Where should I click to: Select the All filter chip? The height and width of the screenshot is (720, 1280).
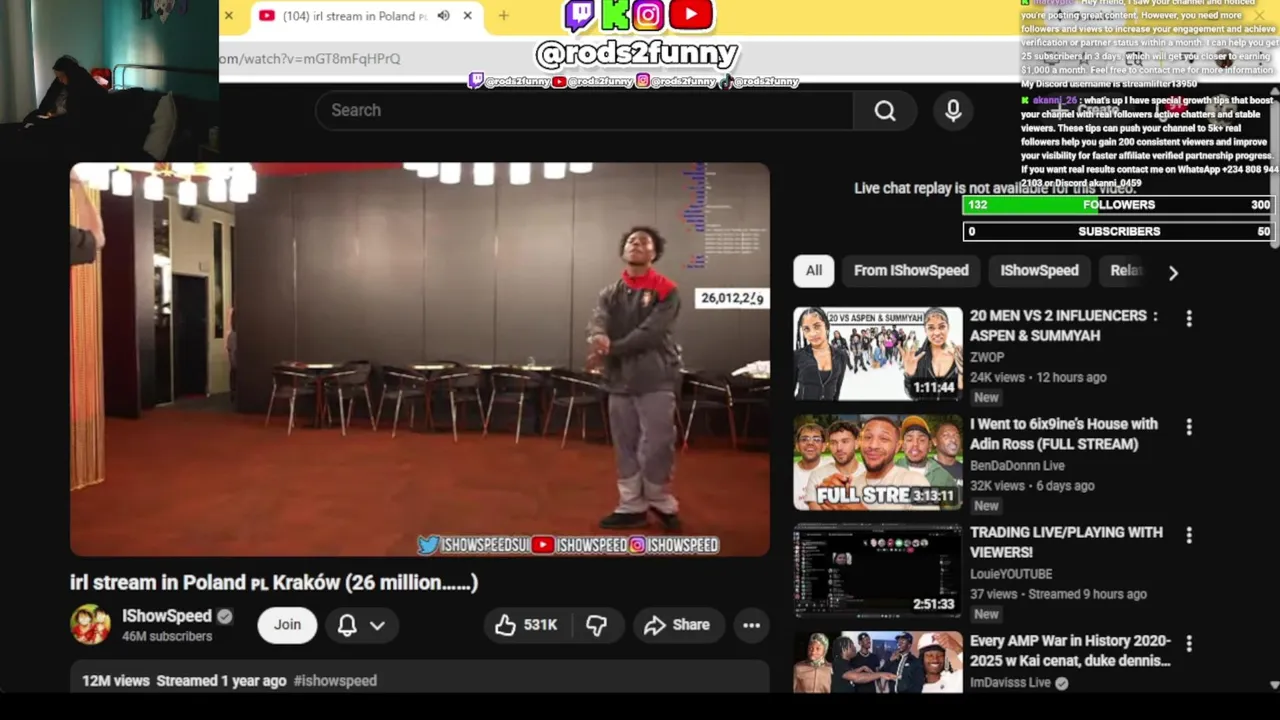814,271
